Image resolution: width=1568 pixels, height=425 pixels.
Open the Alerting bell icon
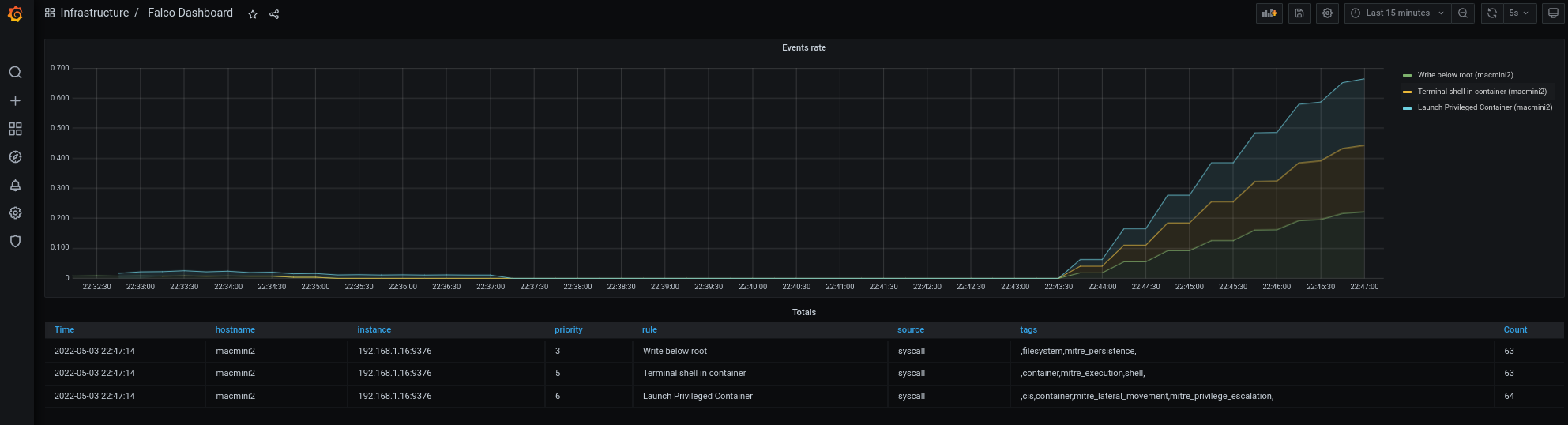pyautogui.click(x=15, y=186)
